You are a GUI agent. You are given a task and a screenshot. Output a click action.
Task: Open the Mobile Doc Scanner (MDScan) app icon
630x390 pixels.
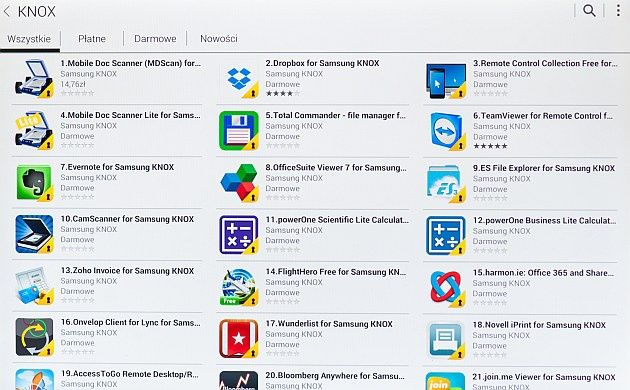pyautogui.click(x=34, y=79)
